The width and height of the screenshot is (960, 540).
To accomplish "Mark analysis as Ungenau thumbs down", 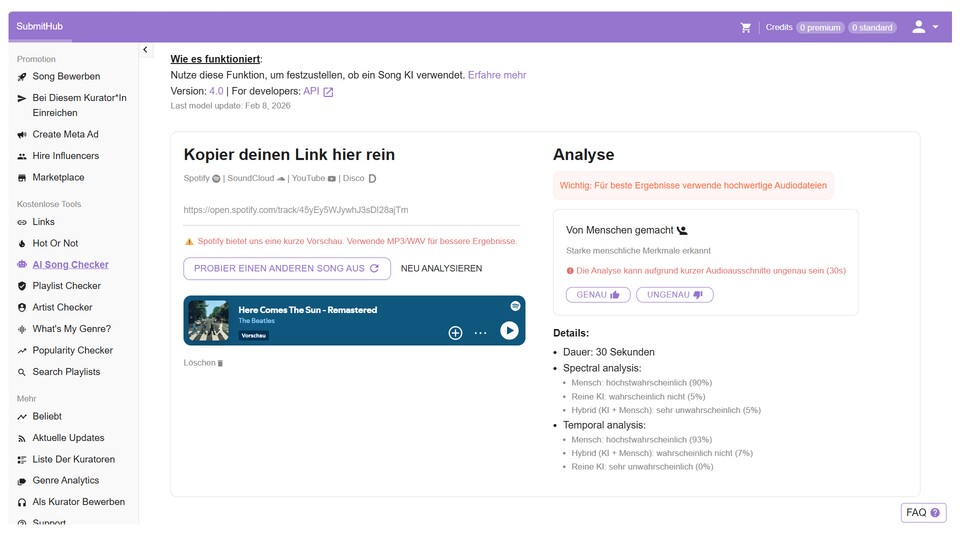I will pos(675,295).
